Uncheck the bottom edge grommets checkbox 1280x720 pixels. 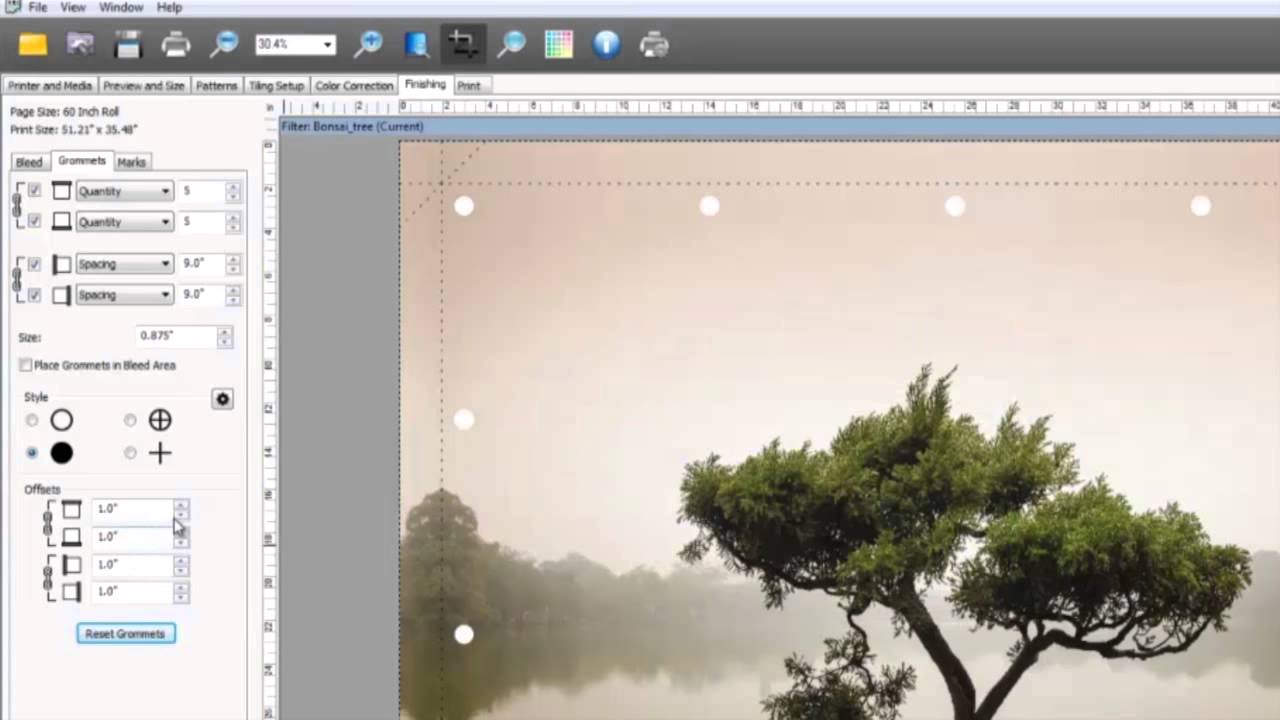pos(35,222)
